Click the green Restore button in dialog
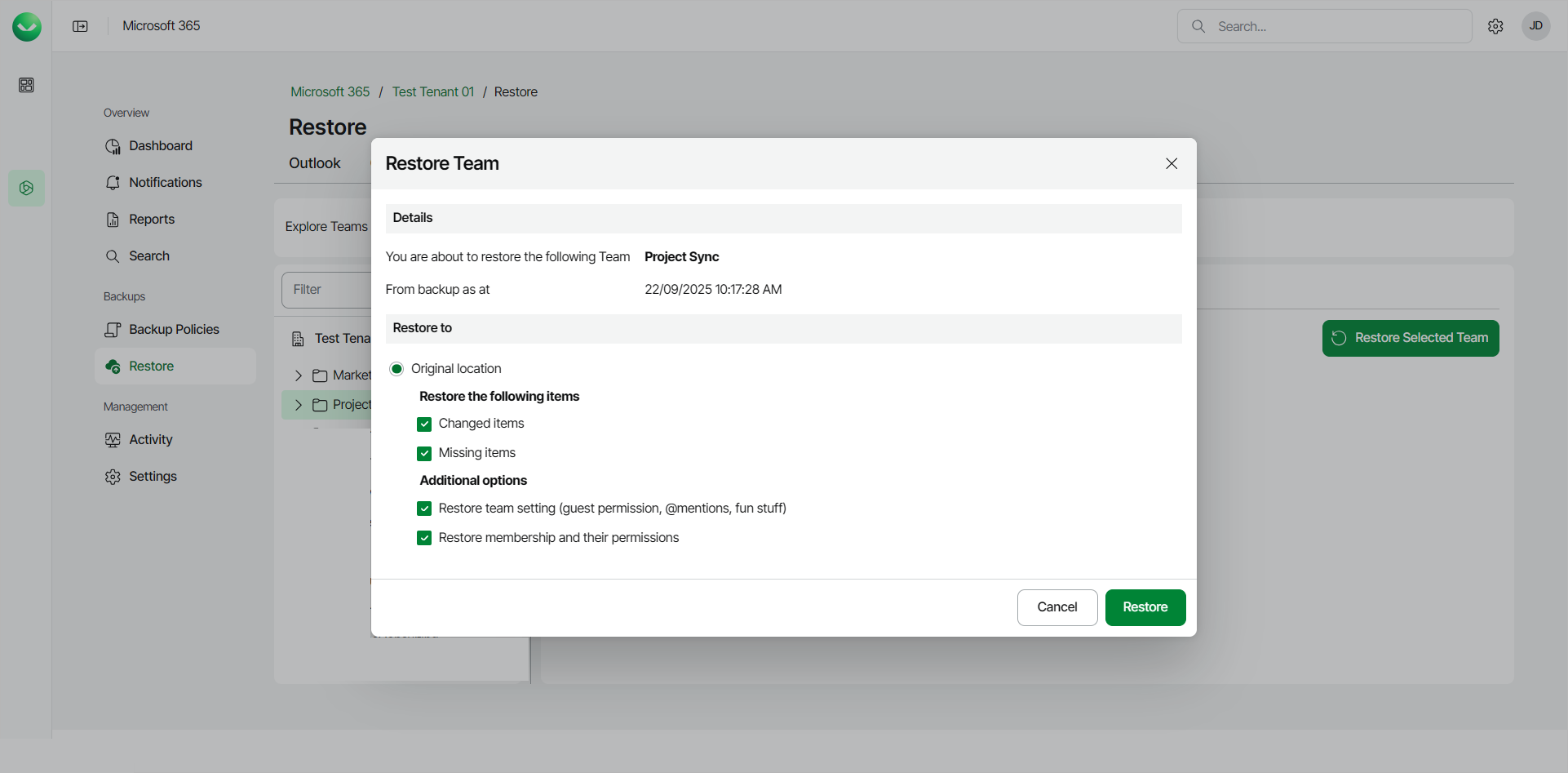This screenshot has width=1568, height=773. click(1145, 607)
